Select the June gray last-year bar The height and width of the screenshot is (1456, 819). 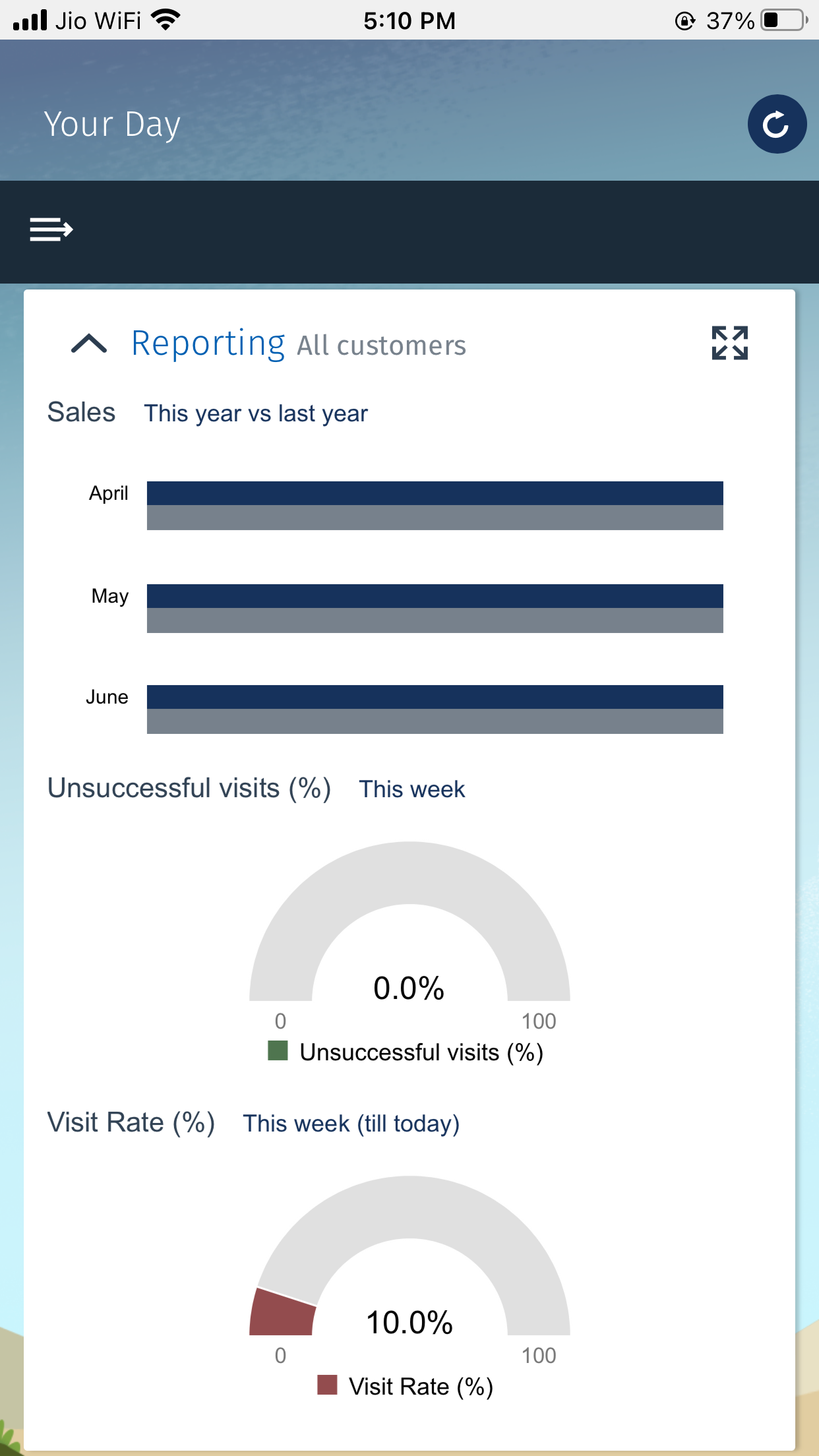(x=435, y=721)
